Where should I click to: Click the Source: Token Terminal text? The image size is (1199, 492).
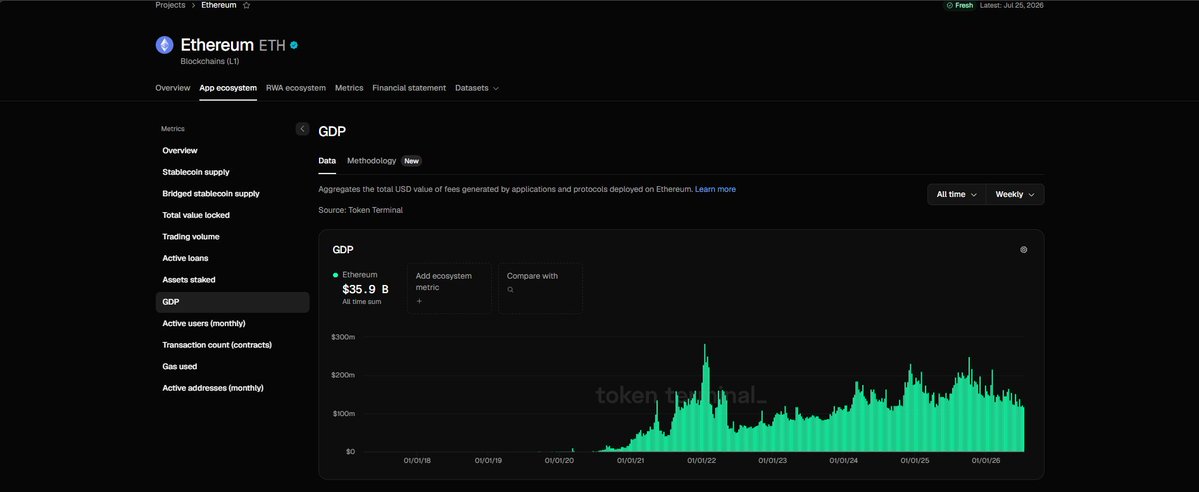tap(360, 210)
